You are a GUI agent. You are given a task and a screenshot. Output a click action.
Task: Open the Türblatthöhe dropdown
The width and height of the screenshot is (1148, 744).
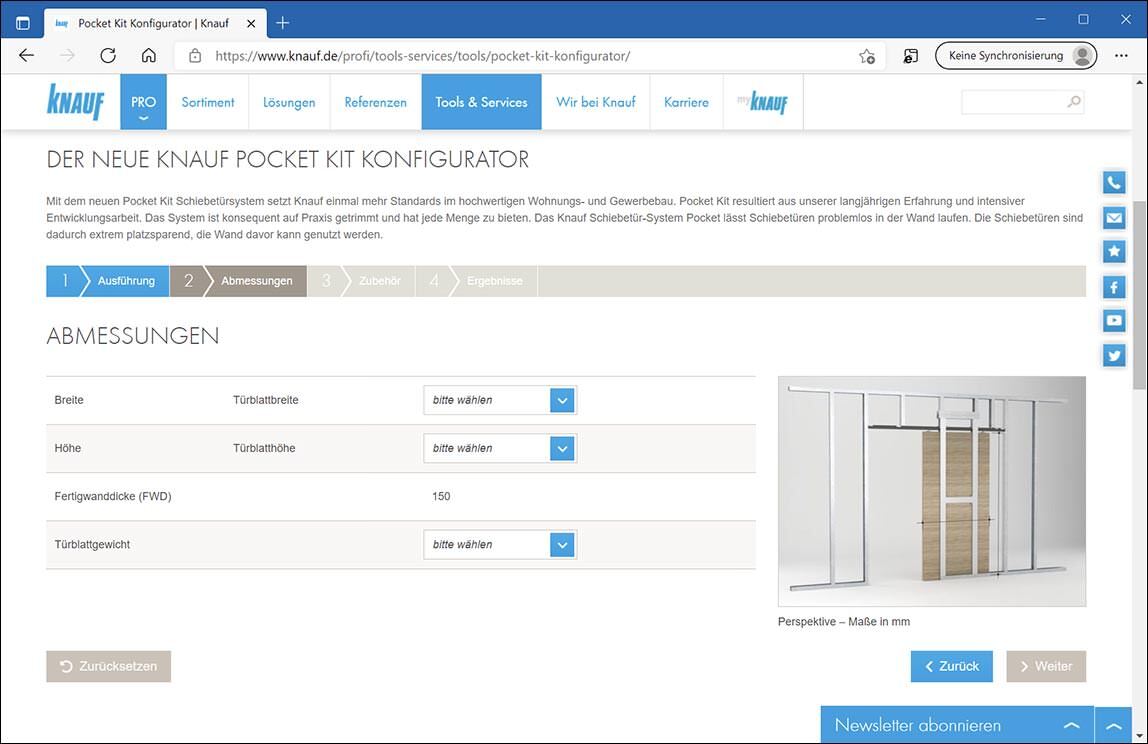point(500,448)
